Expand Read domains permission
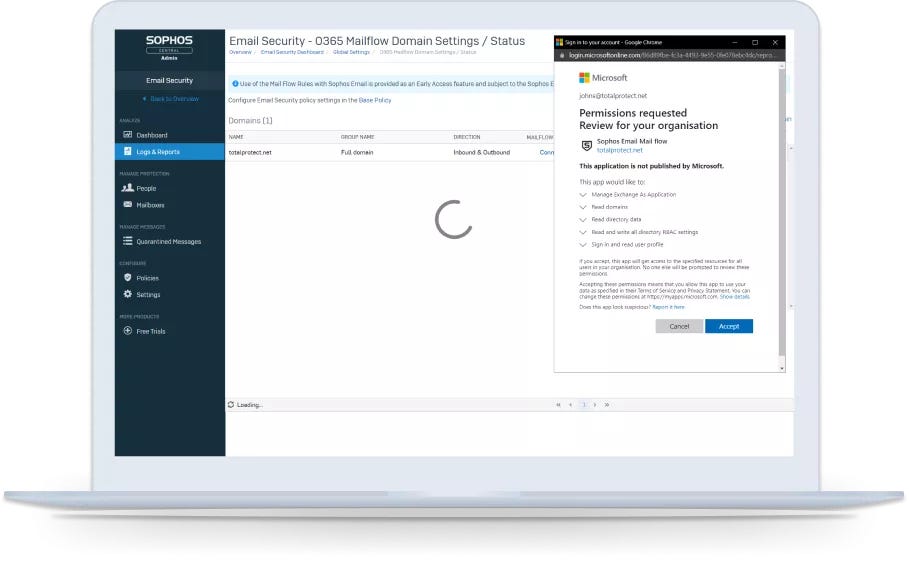The height and width of the screenshot is (561, 909). (x=583, y=207)
